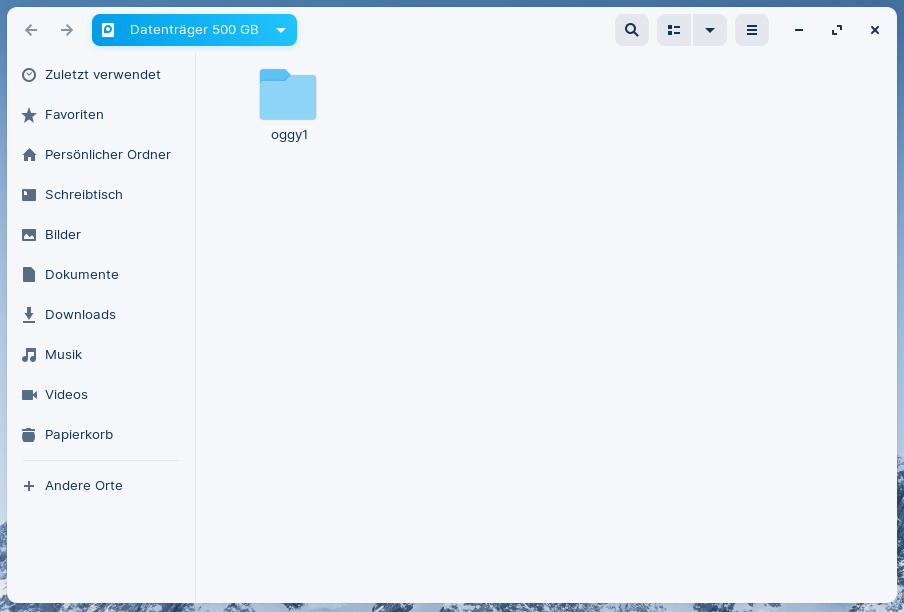Click Andere Orte in the sidebar
The height and width of the screenshot is (612, 904).
pos(100,486)
